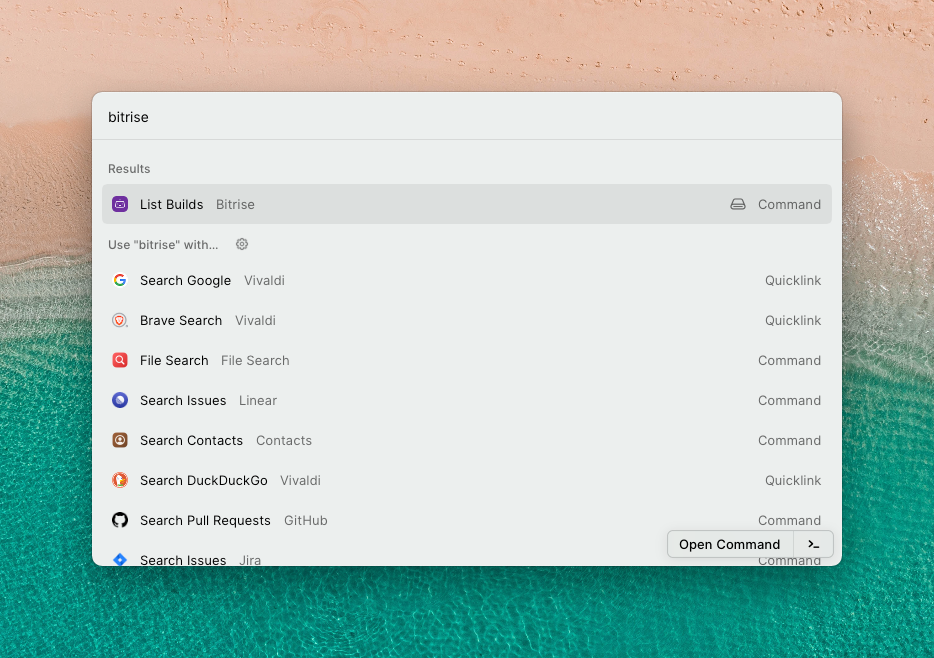
Task: Click the Command label on Search Contacts row
Action: [x=789, y=440]
